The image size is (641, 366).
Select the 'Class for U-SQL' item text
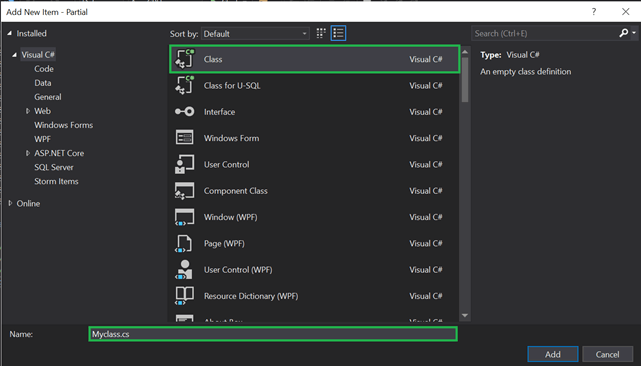(232, 85)
